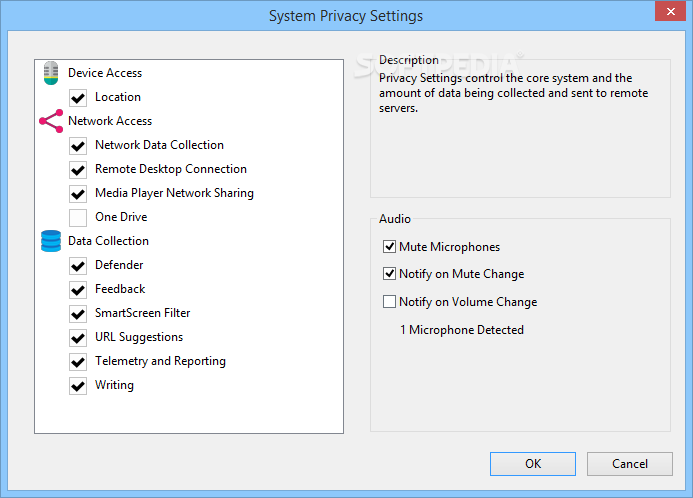Click the 'SmartScreen Filter' label text
Image resolution: width=693 pixels, height=498 pixels.
point(143,313)
